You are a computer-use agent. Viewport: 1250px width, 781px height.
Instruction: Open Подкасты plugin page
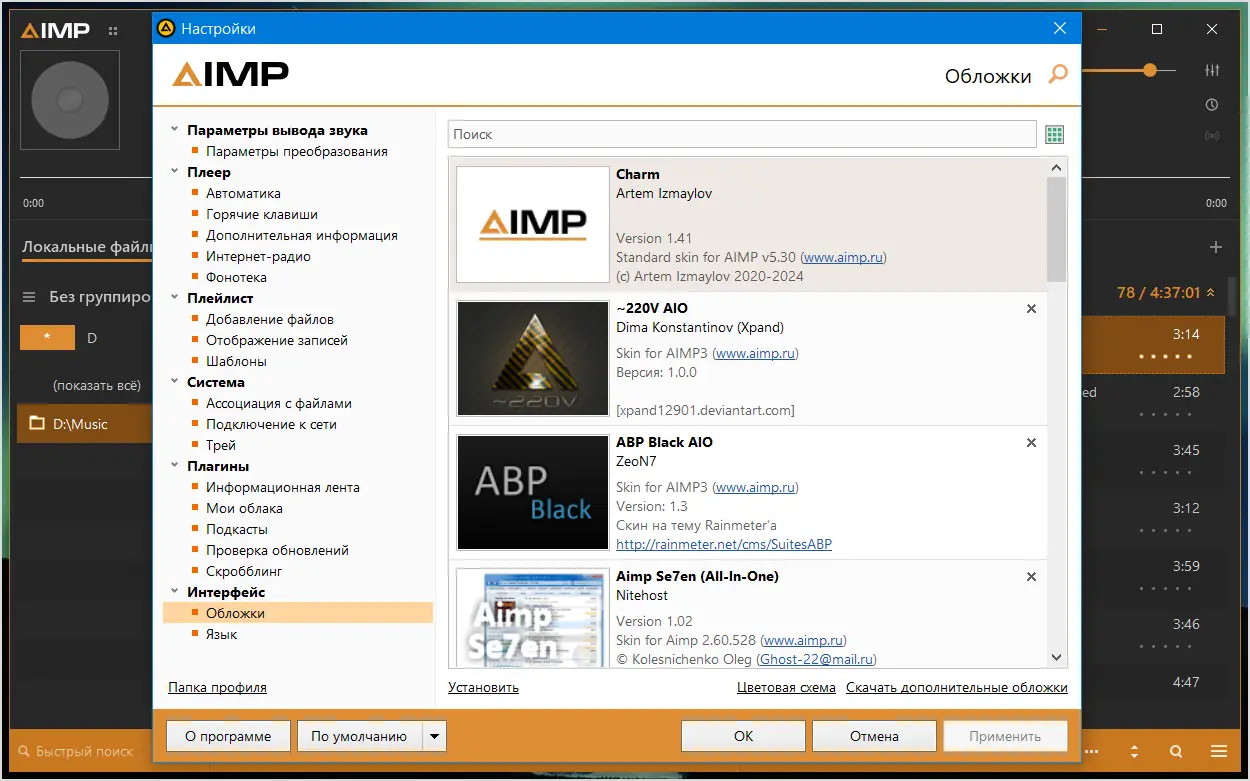point(237,529)
